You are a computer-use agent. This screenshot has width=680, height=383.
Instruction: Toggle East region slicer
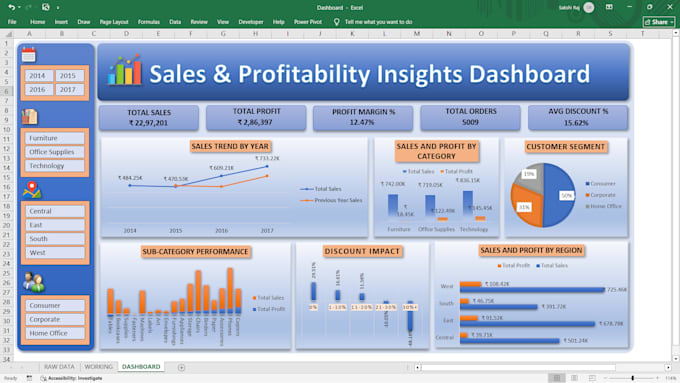point(55,225)
